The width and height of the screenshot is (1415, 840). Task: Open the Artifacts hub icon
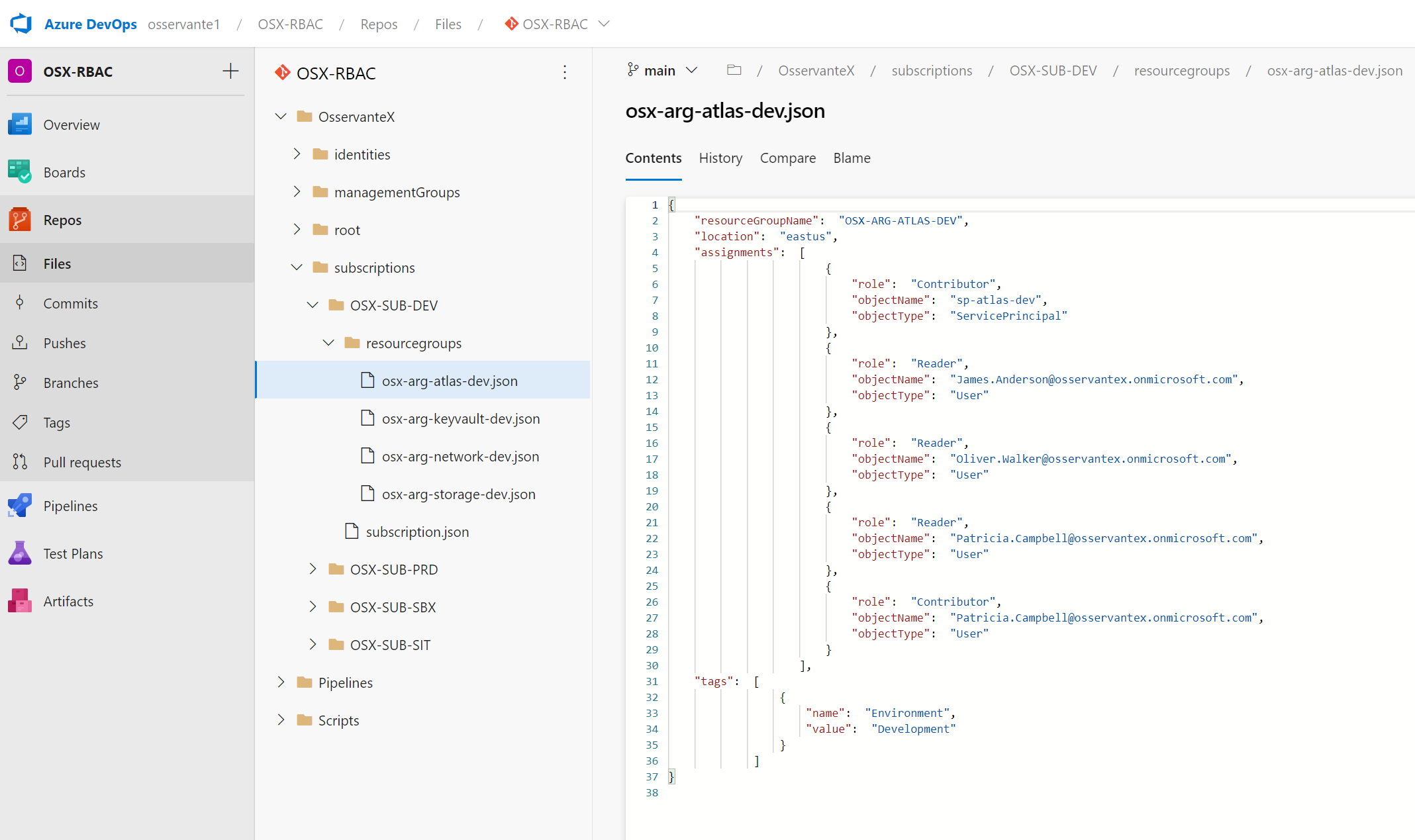[20, 601]
